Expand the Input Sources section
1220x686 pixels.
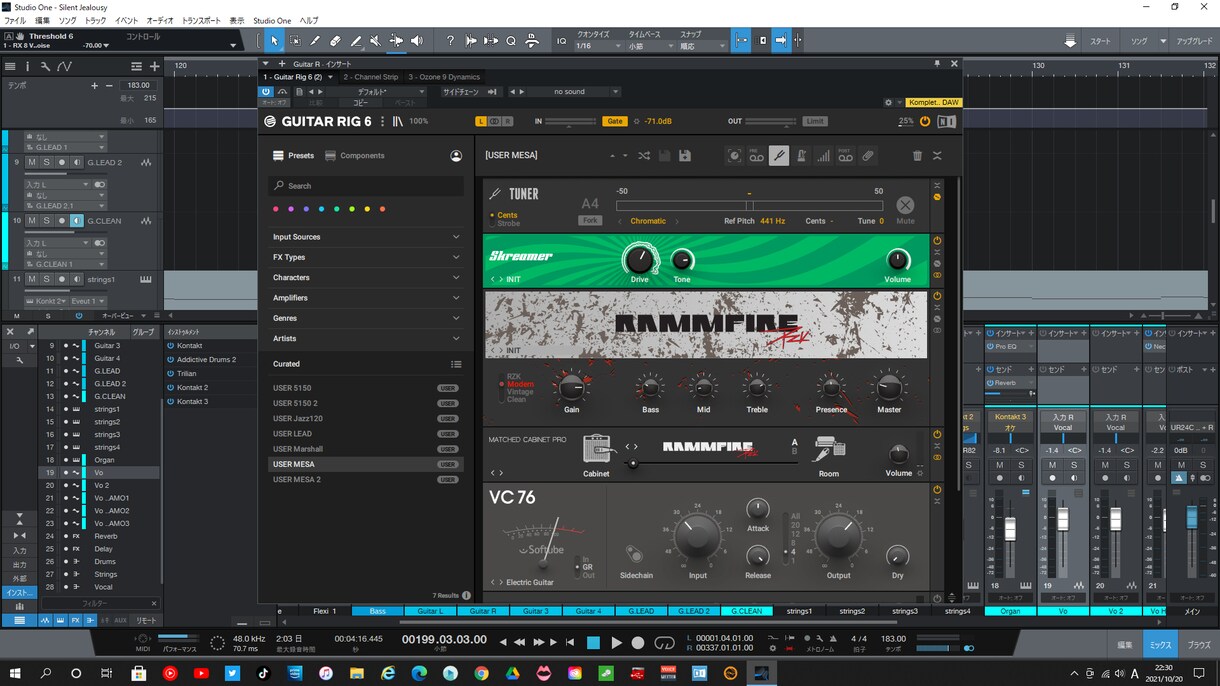[x=365, y=237]
